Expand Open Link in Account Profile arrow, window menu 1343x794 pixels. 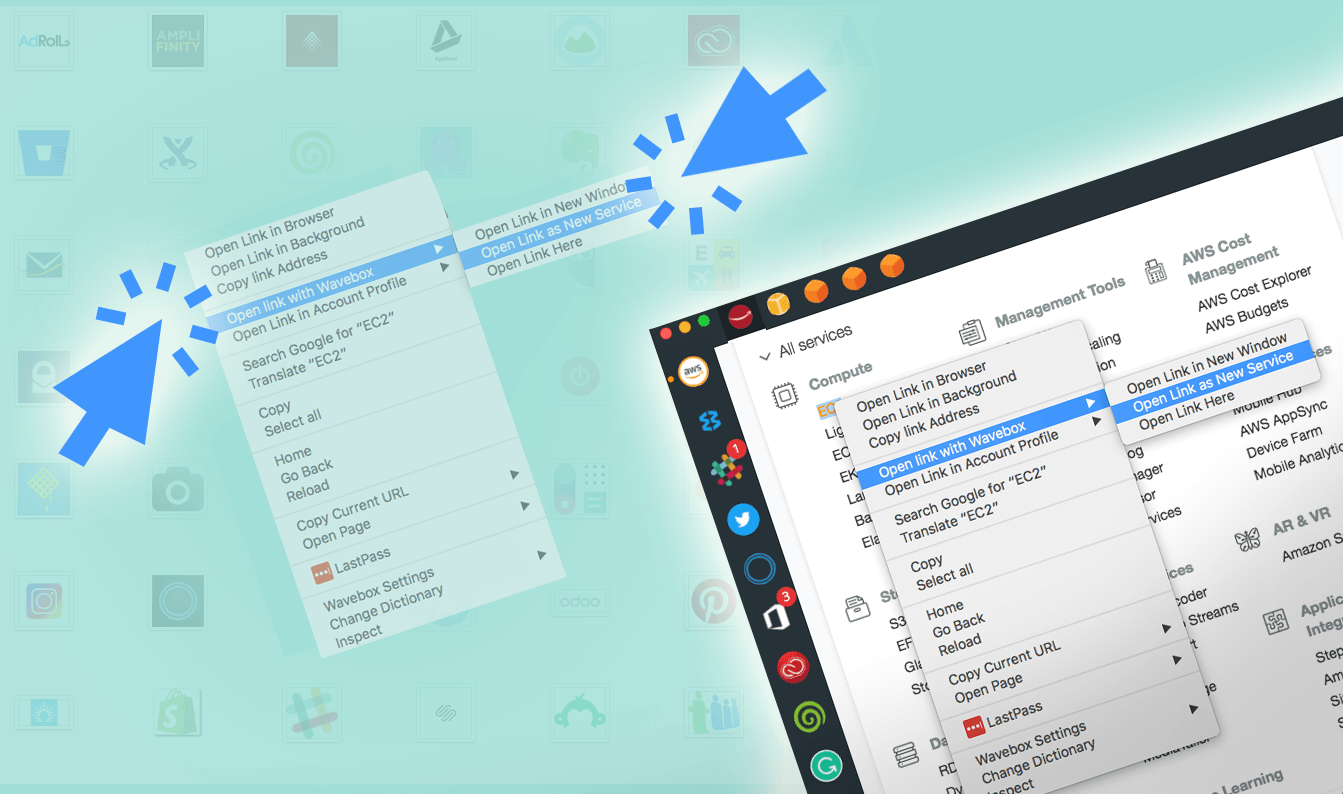point(1096,422)
